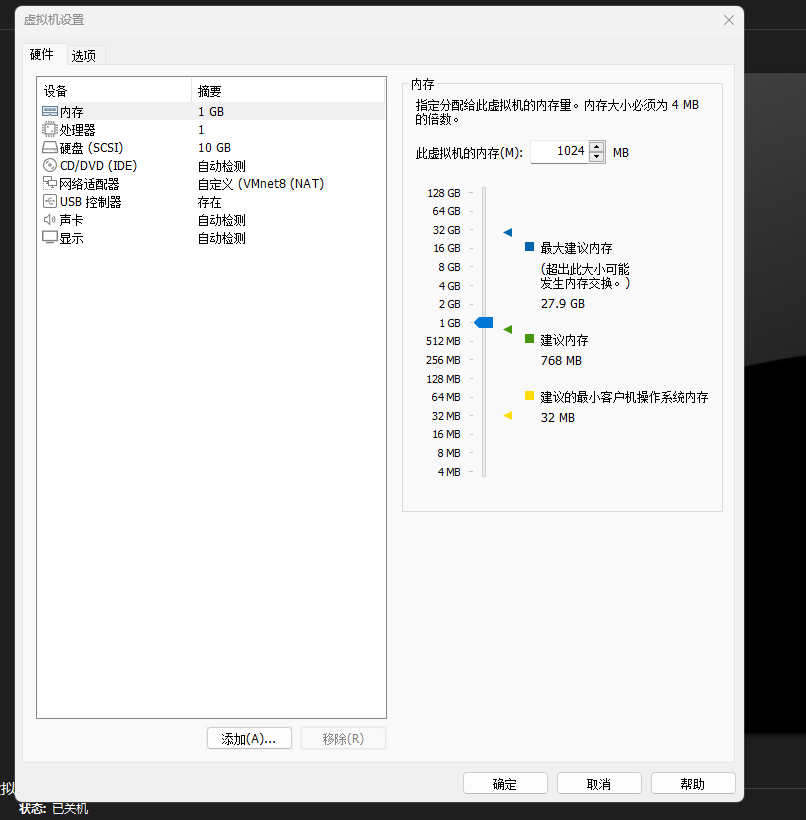Click the memory value field showing 1024

560,152
